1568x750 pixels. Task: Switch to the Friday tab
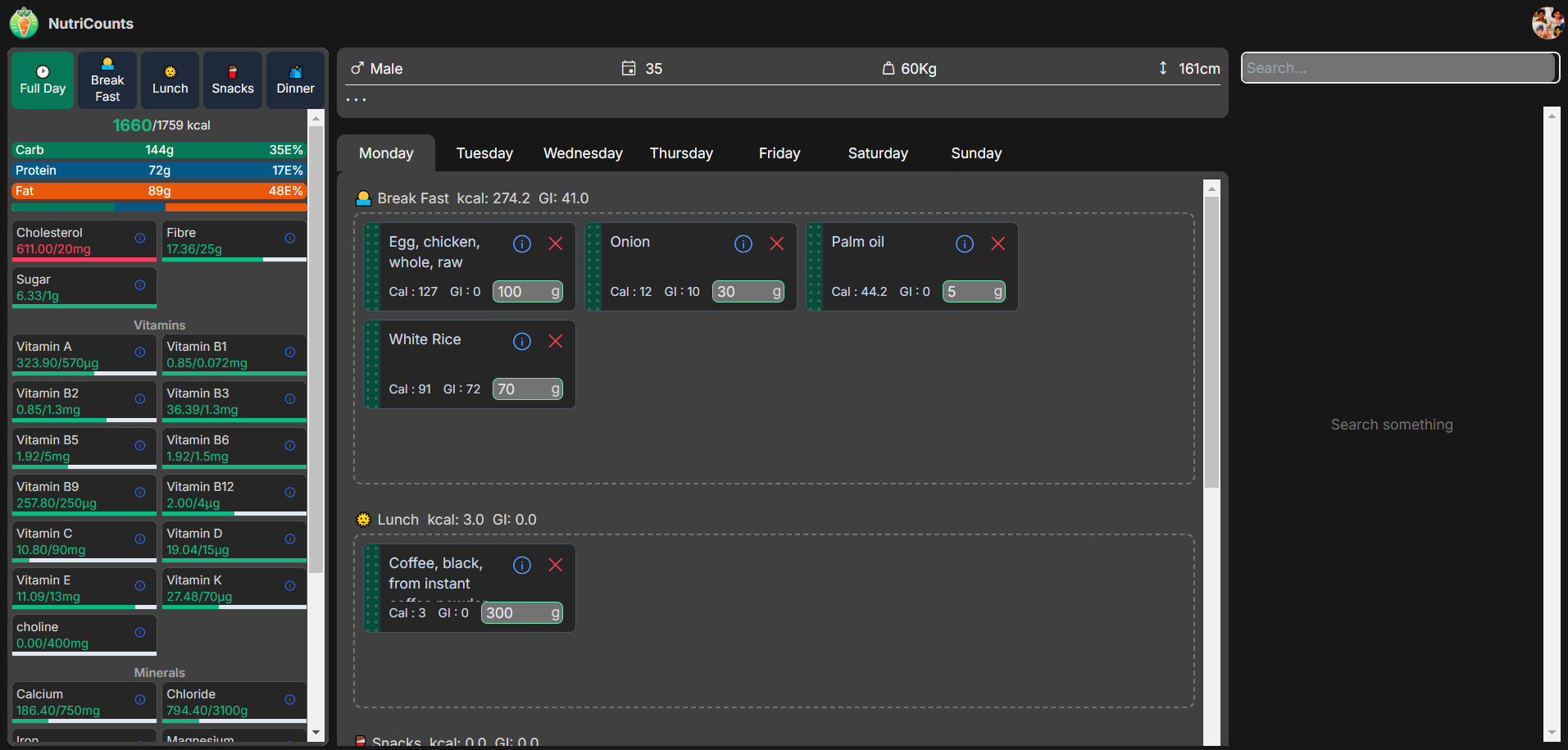779,153
